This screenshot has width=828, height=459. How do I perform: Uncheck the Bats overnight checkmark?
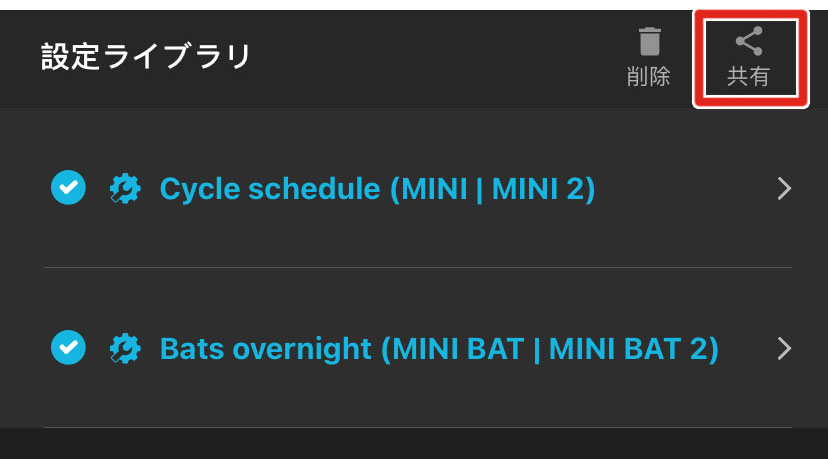(x=67, y=347)
